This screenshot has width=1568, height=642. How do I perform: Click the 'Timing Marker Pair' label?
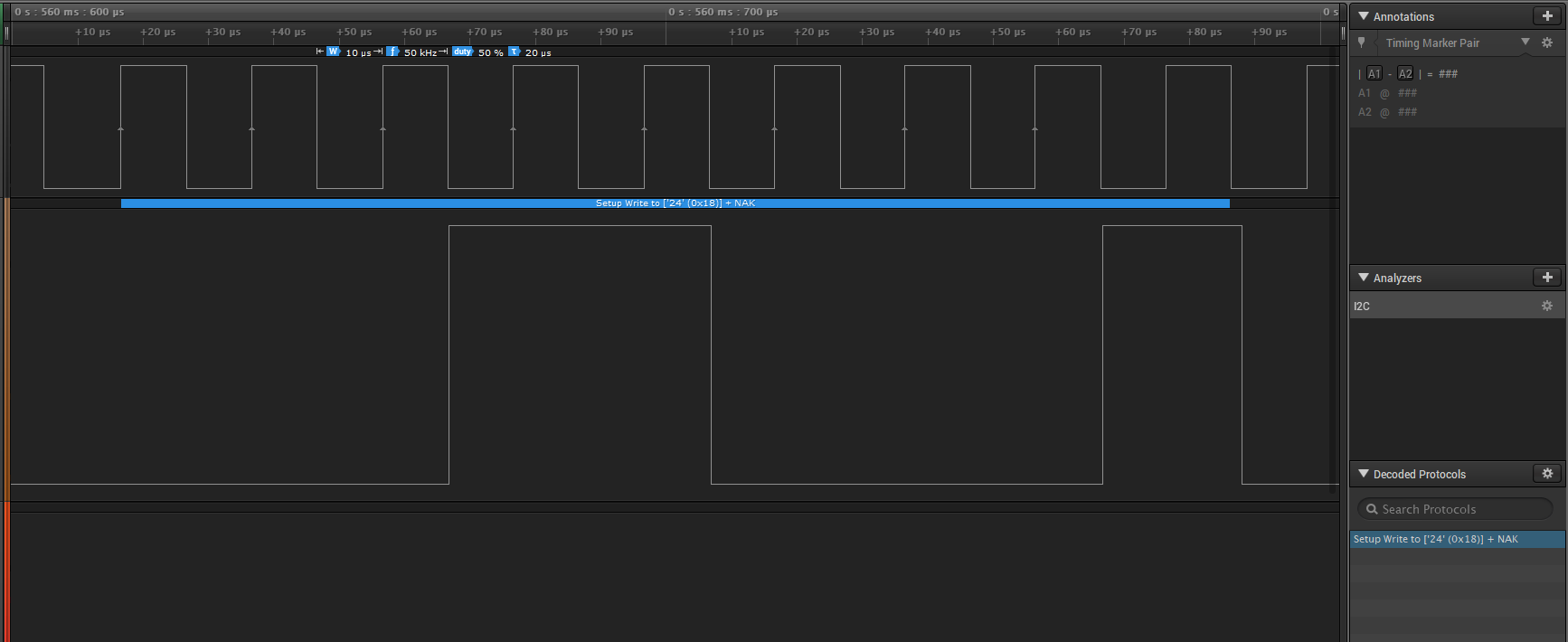[x=1432, y=42]
